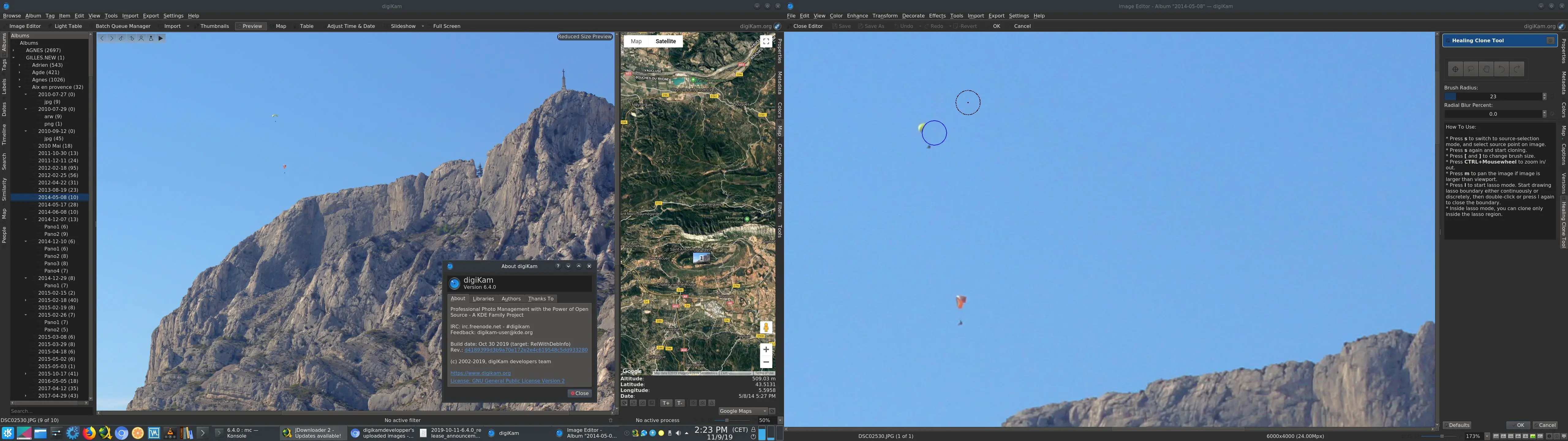Close the About digiKam dialog with Close button

(x=579, y=393)
